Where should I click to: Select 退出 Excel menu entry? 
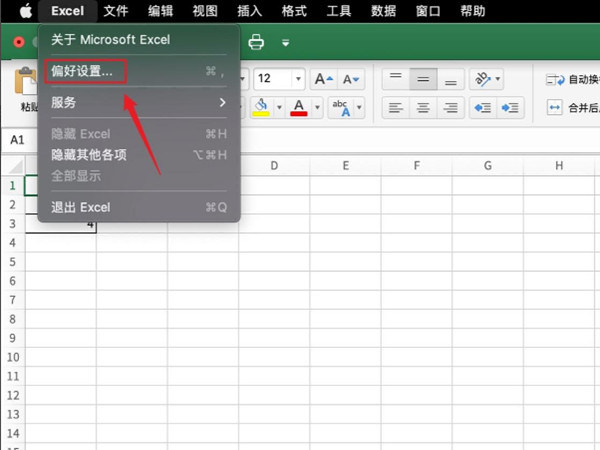point(81,207)
